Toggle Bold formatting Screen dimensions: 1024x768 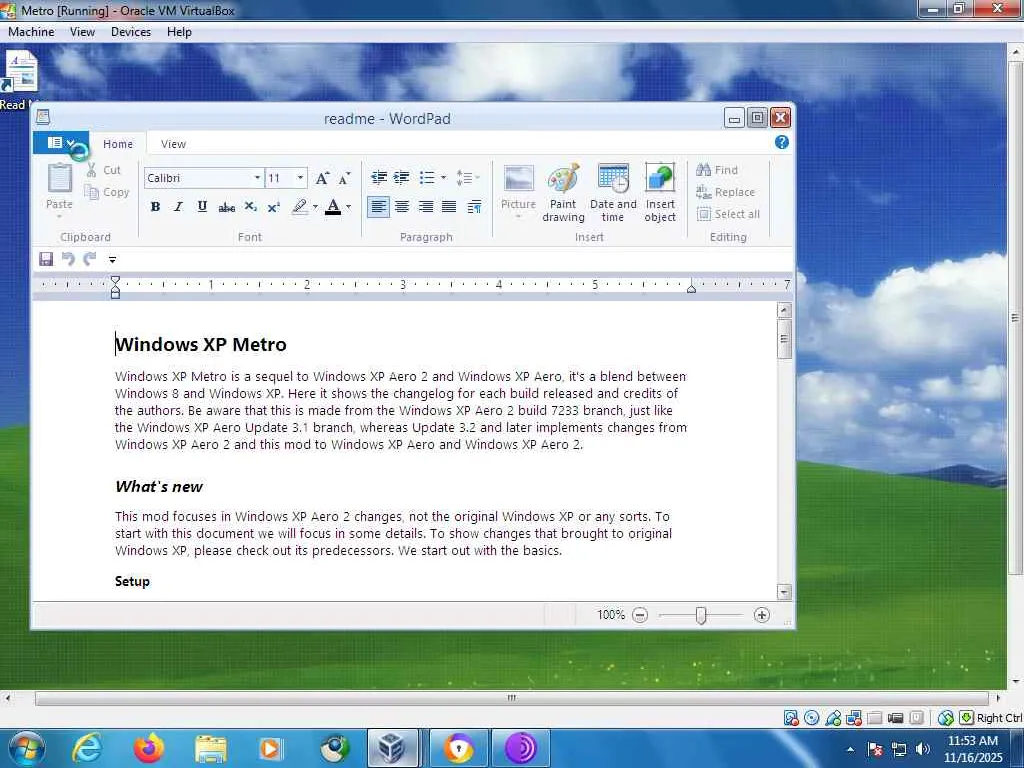(x=155, y=207)
